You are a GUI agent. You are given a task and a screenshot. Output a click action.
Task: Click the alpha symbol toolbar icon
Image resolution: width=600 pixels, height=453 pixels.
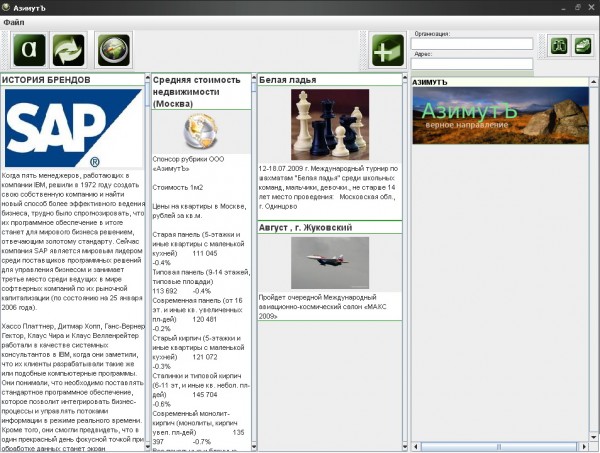point(29,49)
